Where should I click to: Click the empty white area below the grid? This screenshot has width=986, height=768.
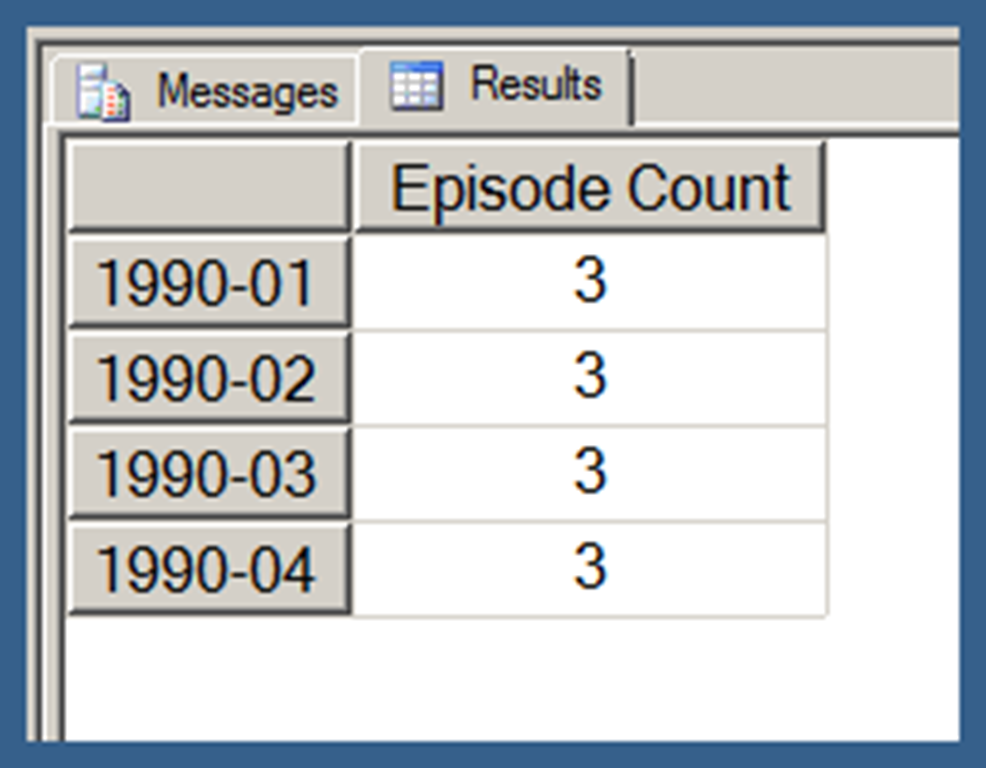pos(500,680)
